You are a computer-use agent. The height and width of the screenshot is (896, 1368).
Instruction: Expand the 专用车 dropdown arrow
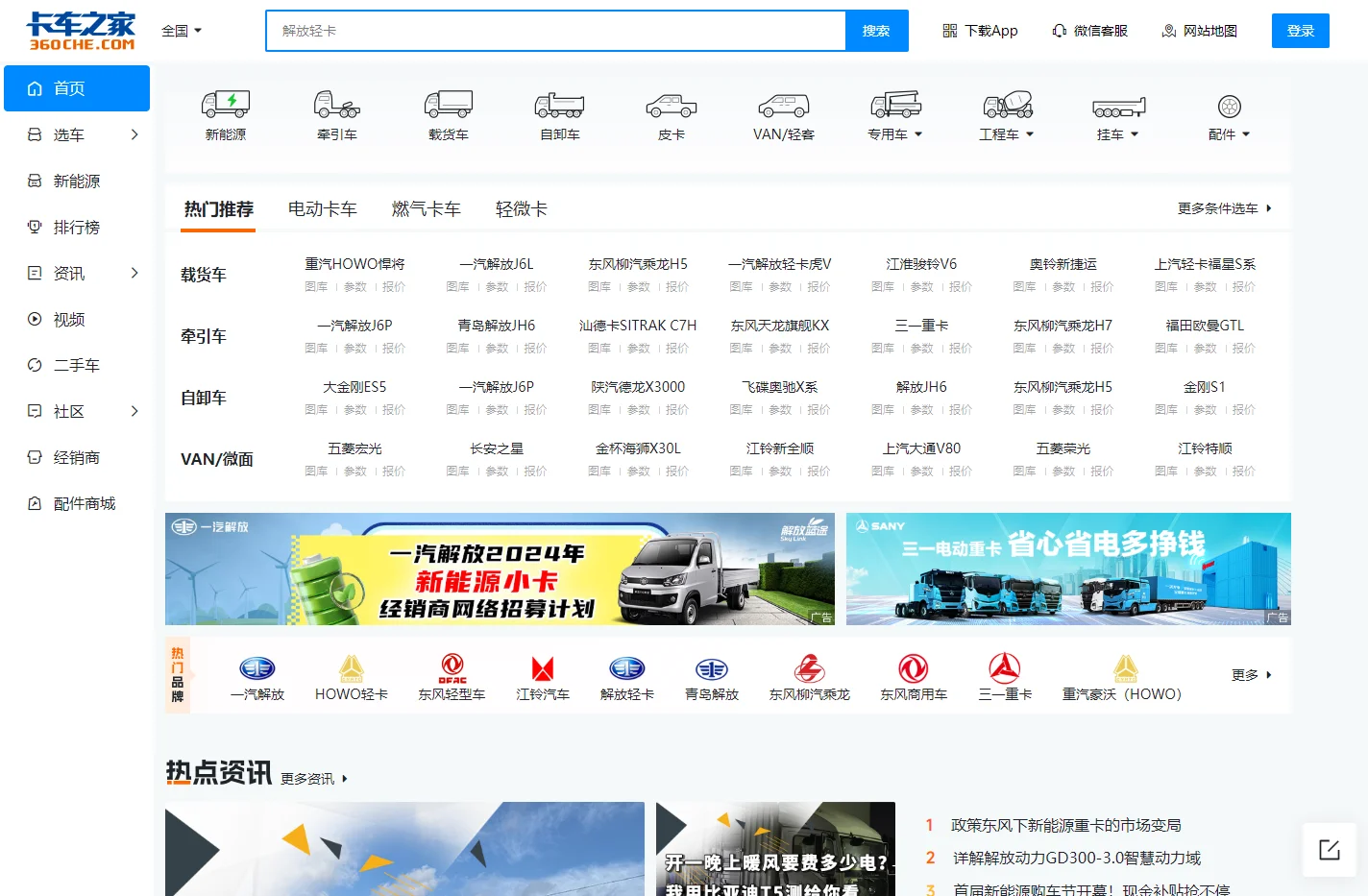[918, 134]
